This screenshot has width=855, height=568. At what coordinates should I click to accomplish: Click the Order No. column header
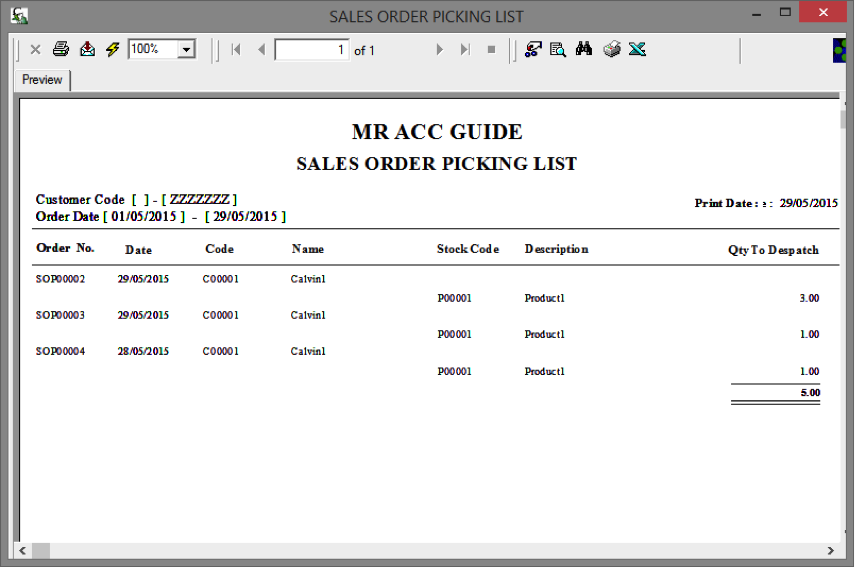(65, 248)
